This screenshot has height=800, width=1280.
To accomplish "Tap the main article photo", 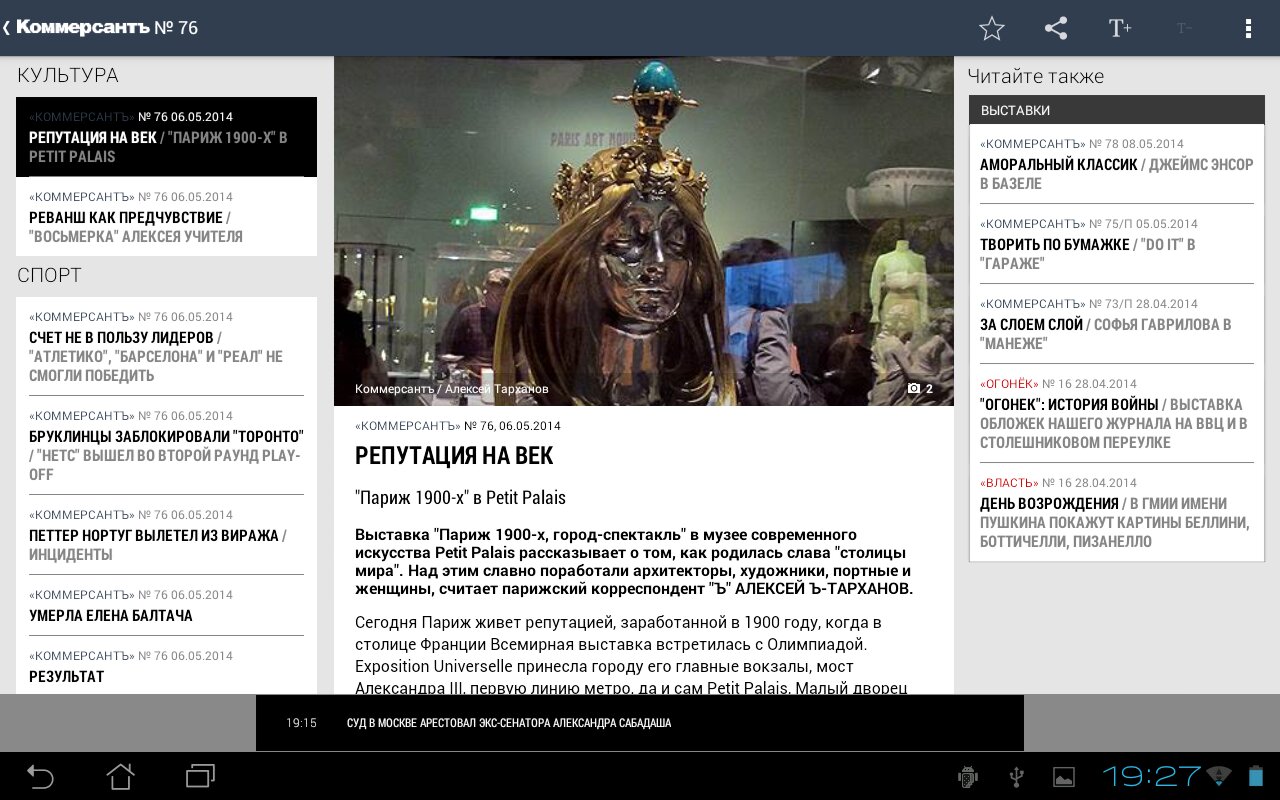I will coord(643,230).
